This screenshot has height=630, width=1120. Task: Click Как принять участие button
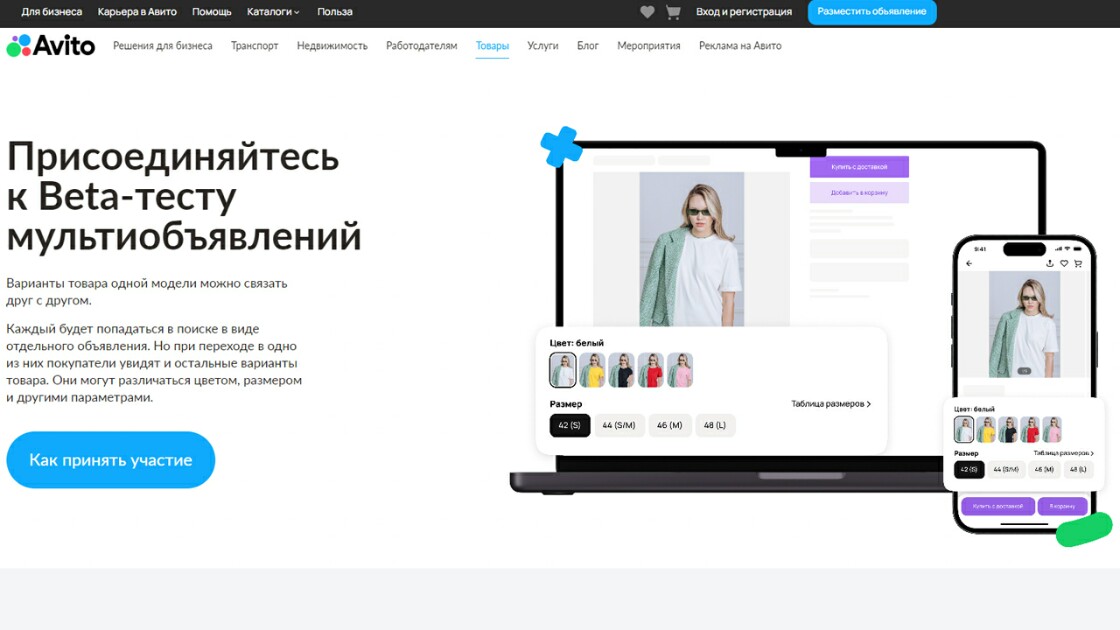111,460
